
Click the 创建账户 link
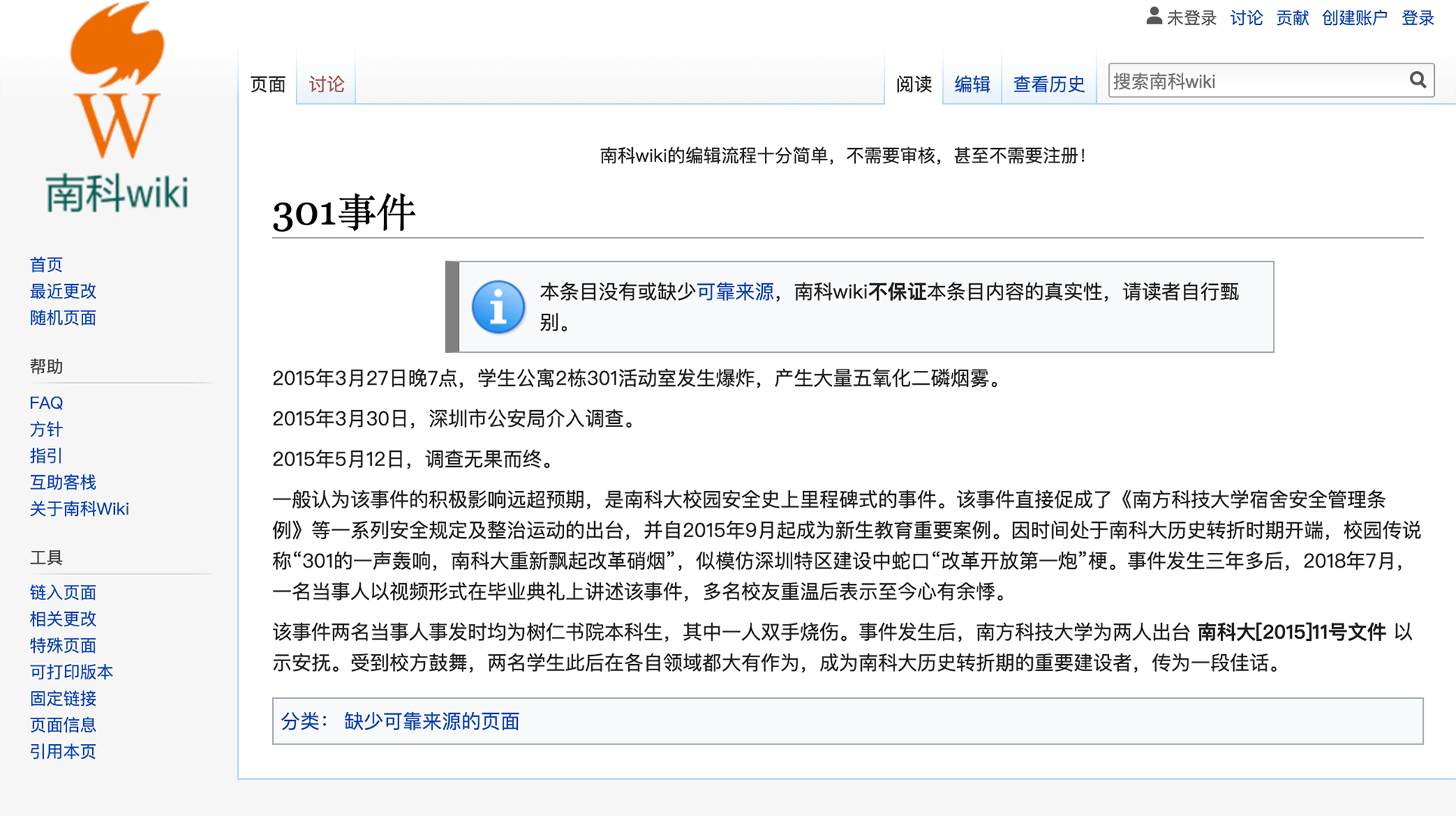point(1354,17)
